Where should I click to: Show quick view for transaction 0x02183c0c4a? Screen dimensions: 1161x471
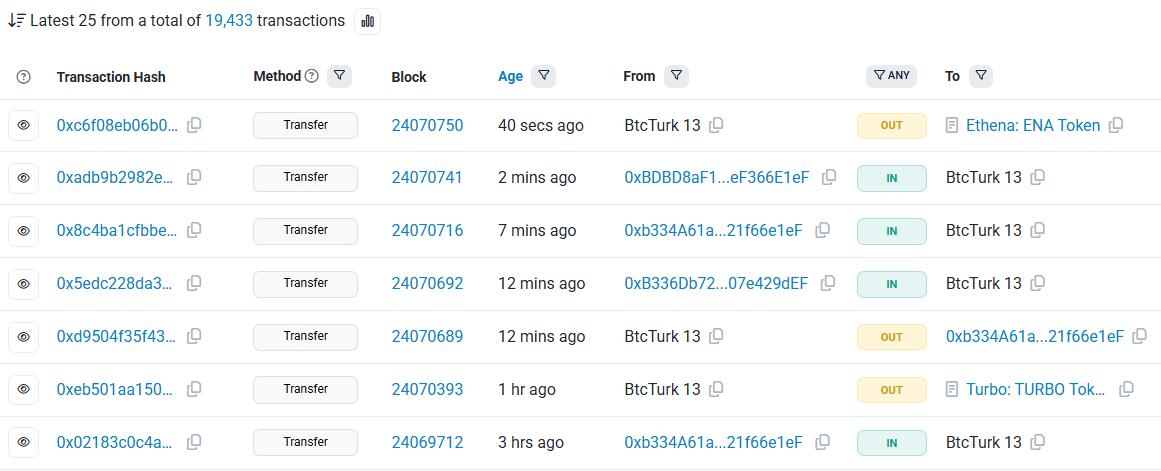coord(24,442)
